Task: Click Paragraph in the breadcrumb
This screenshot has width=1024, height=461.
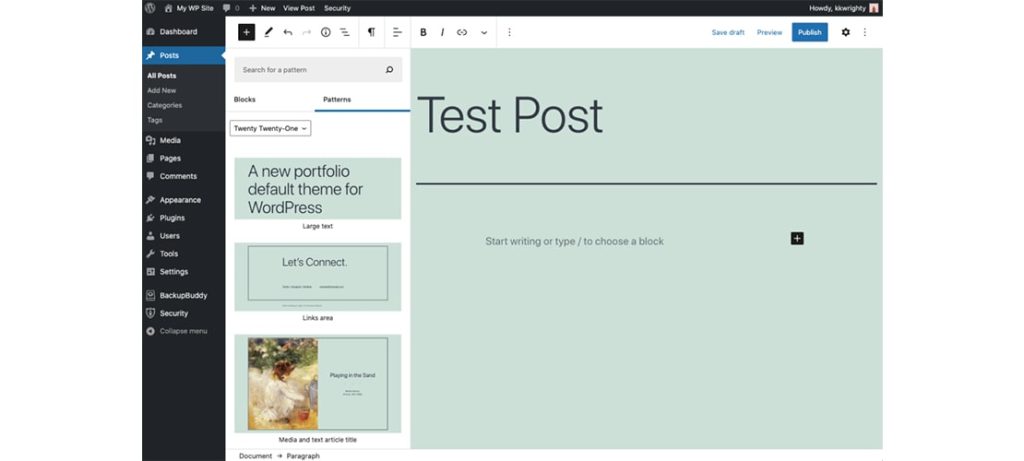Action: [303, 456]
